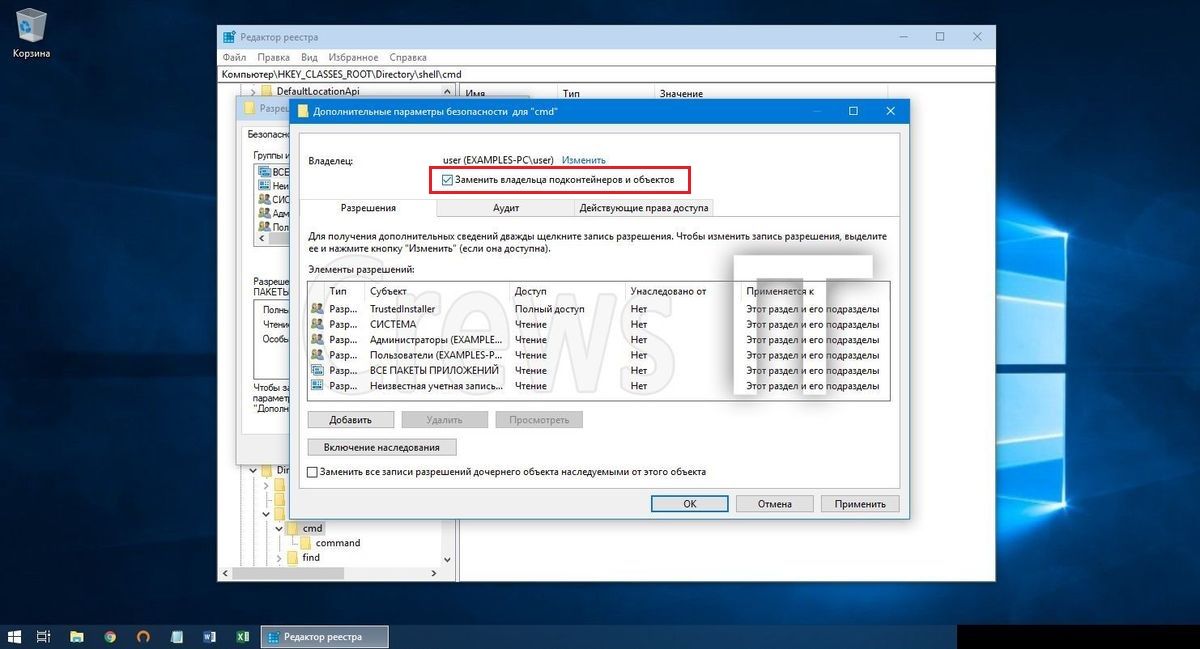
Task: Click the Удалить button
Action: (x=445, y=420)
